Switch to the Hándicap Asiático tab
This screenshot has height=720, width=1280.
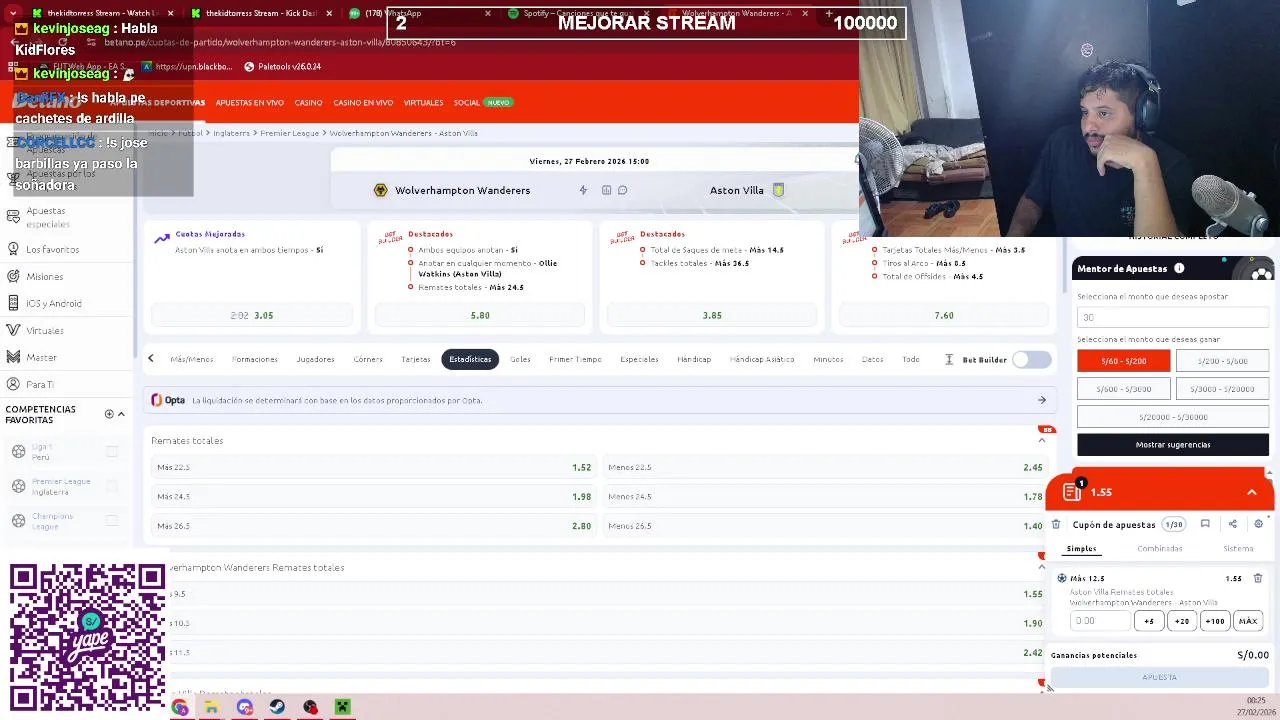tap(762, 359)
